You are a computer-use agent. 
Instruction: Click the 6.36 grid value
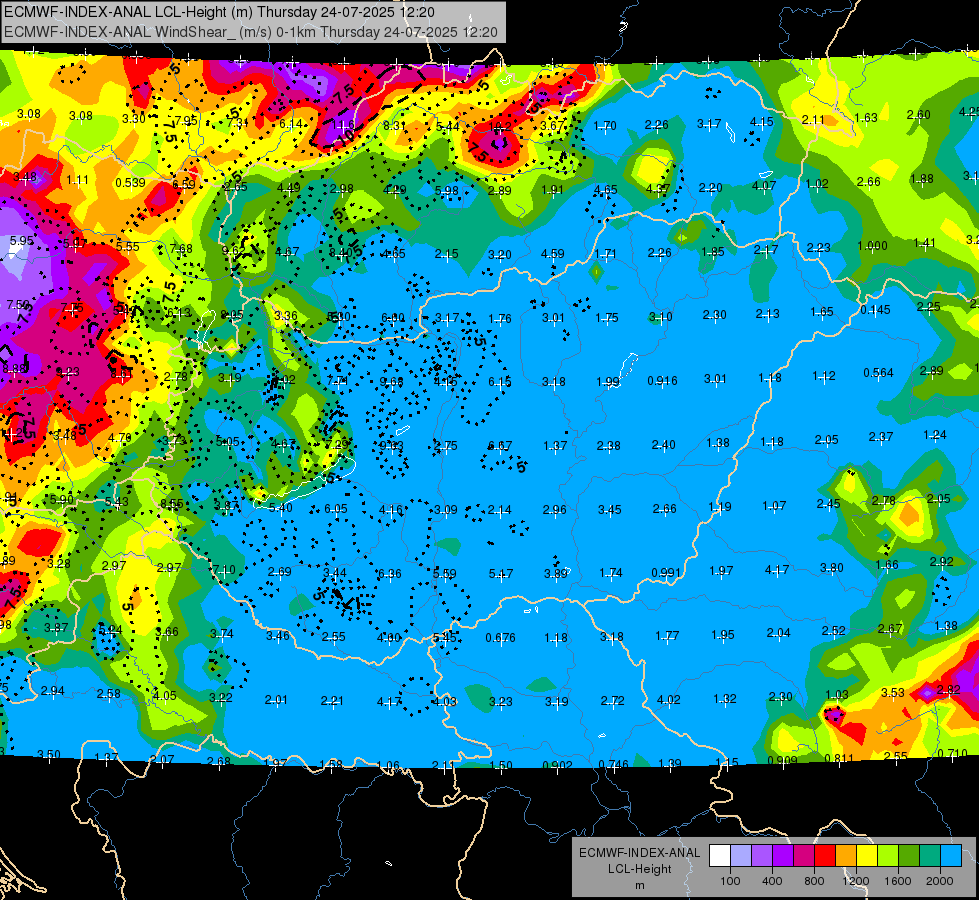point(390,573)
